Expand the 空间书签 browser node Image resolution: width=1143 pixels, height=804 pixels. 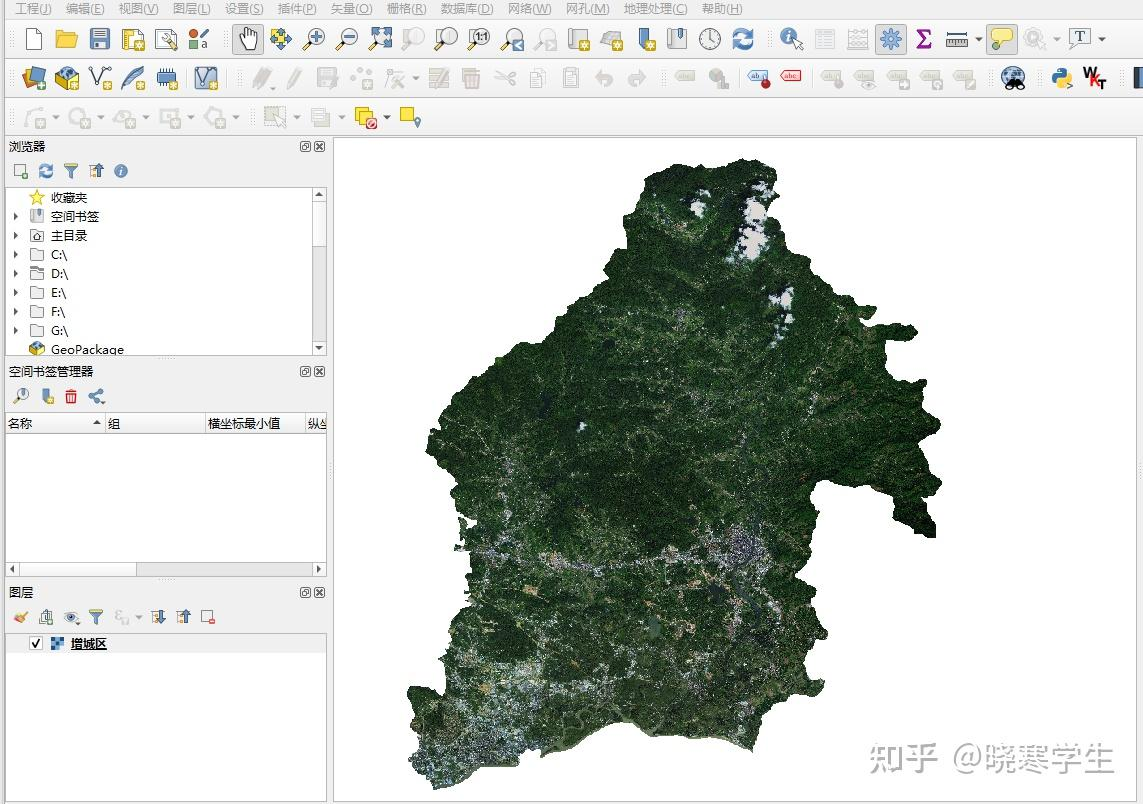tap(16, 216)
